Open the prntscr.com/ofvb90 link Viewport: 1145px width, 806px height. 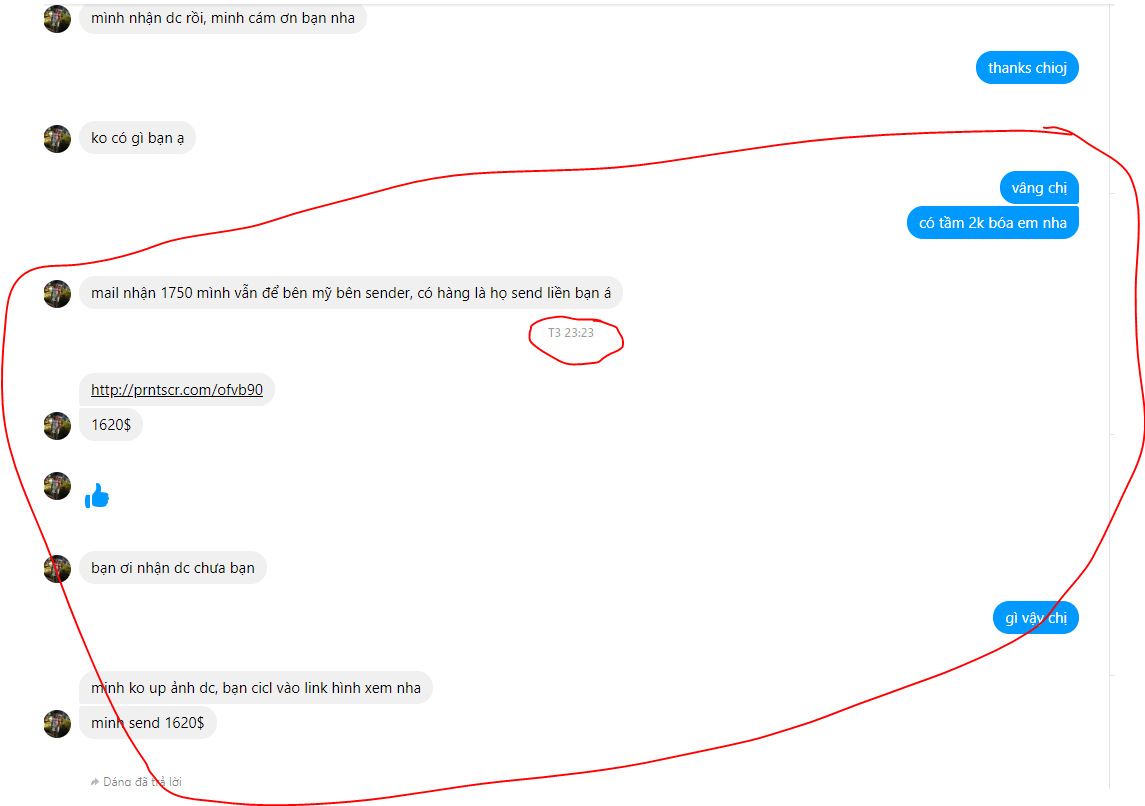[177, 390]
